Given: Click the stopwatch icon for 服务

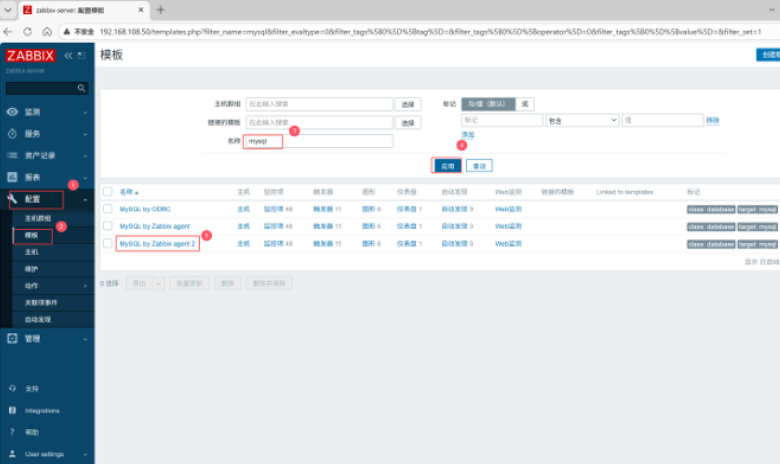Looking at the screenshot, I should (x=12, y=134).
